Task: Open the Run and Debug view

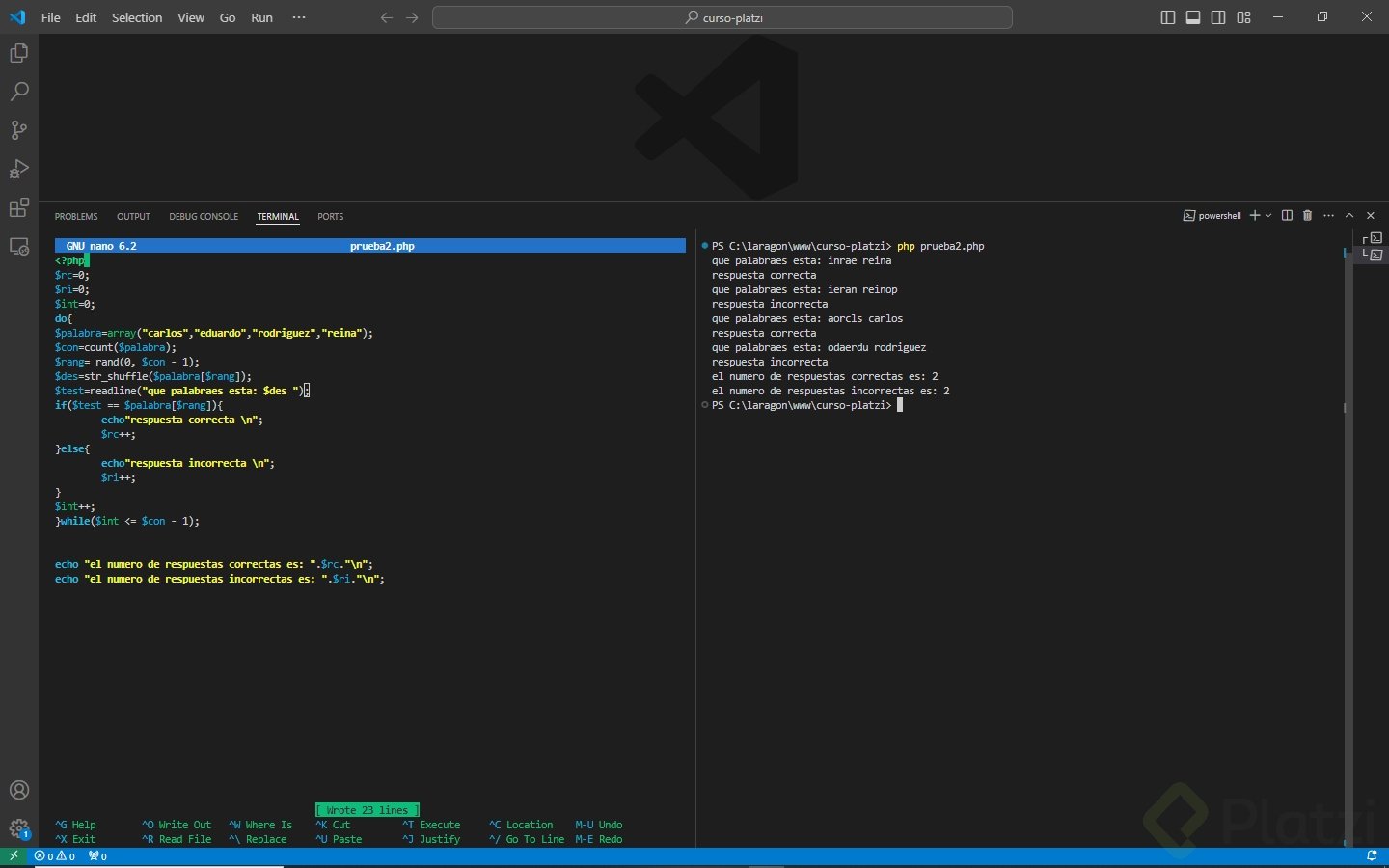Action: tap(18, 170)
